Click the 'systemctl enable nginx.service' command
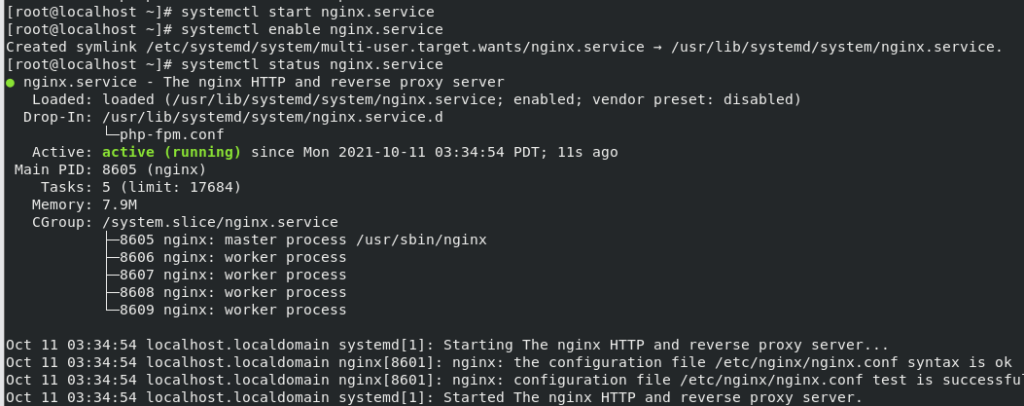The image size is (1024, 406). coord(312,30)
